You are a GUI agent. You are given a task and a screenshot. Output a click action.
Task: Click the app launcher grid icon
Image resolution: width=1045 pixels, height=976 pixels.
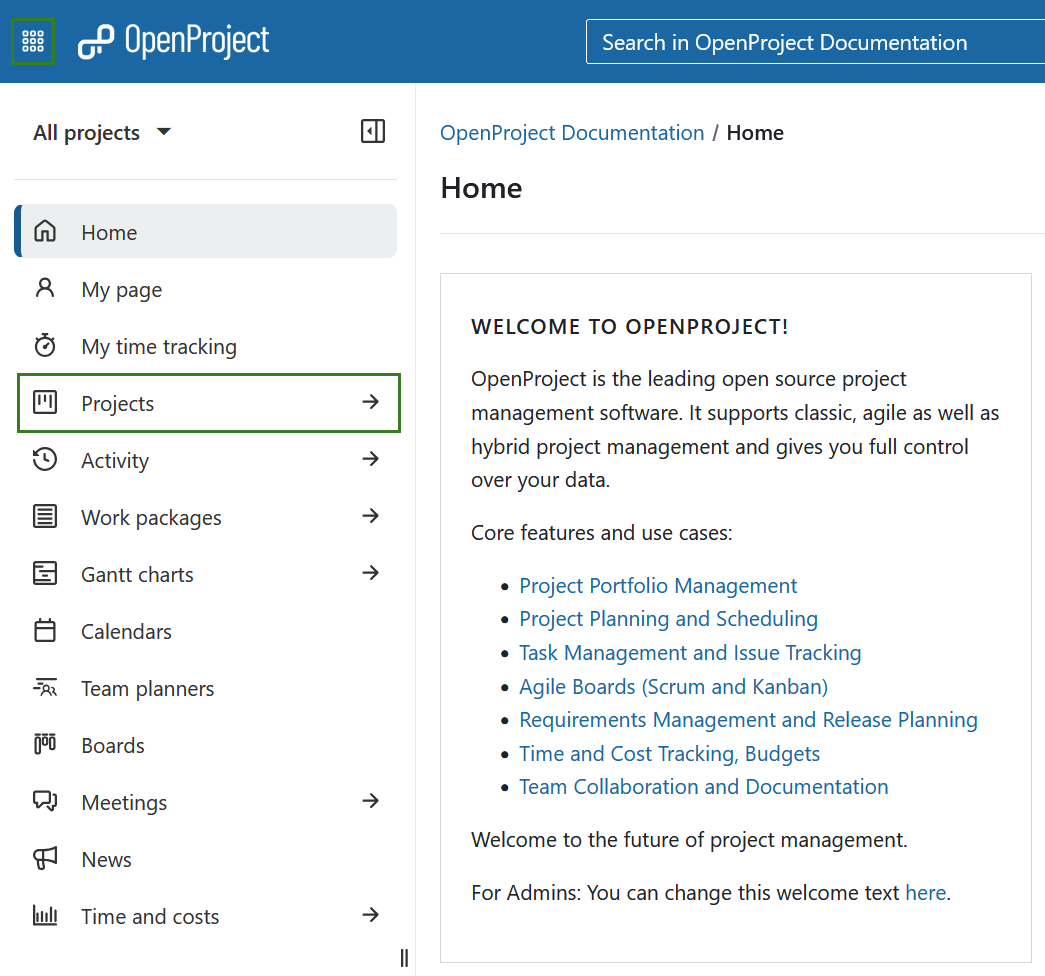pyautogui.click(x=33, y=41)
